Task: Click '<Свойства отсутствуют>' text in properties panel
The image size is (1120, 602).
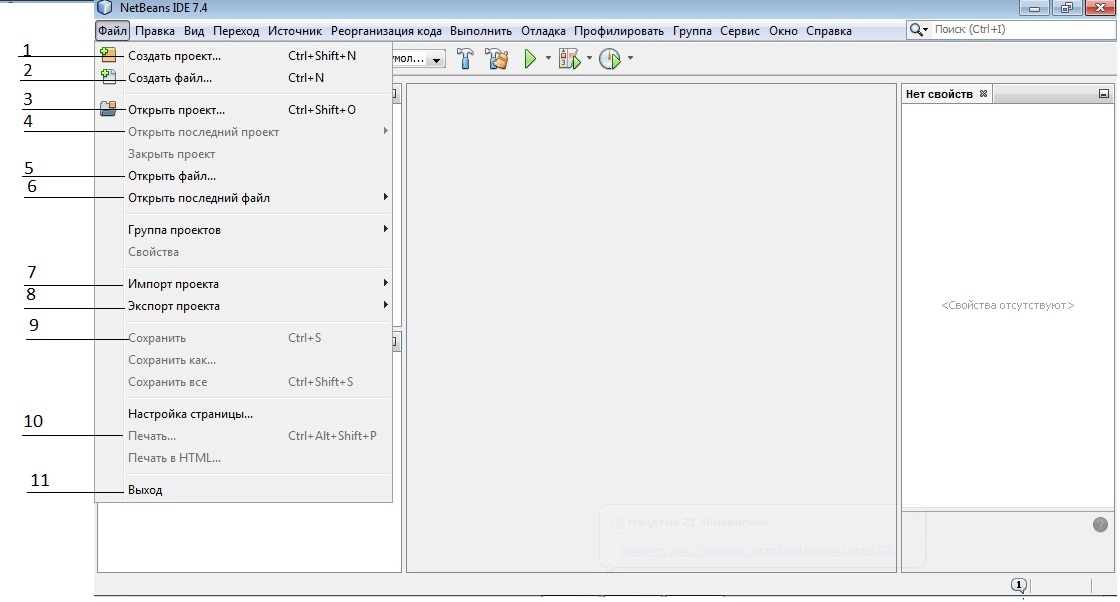Action: point(1007,305)
